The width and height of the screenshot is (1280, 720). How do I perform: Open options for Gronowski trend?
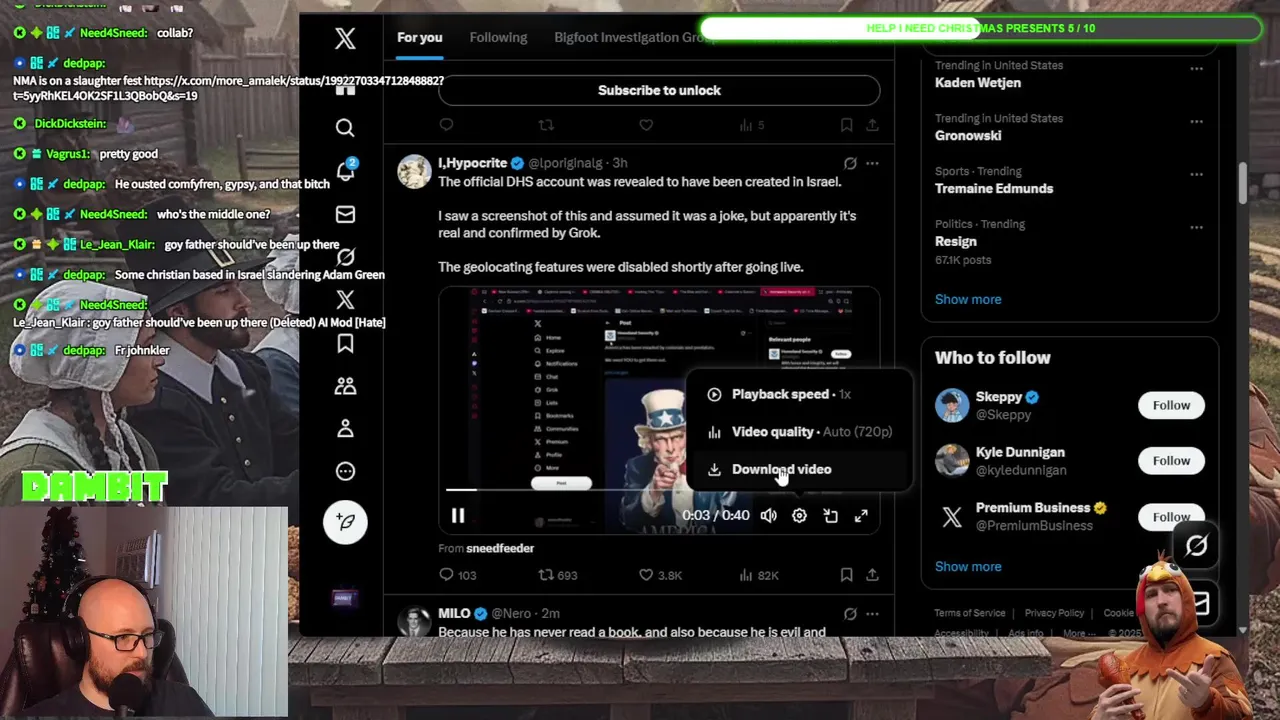click(1196, 122)
